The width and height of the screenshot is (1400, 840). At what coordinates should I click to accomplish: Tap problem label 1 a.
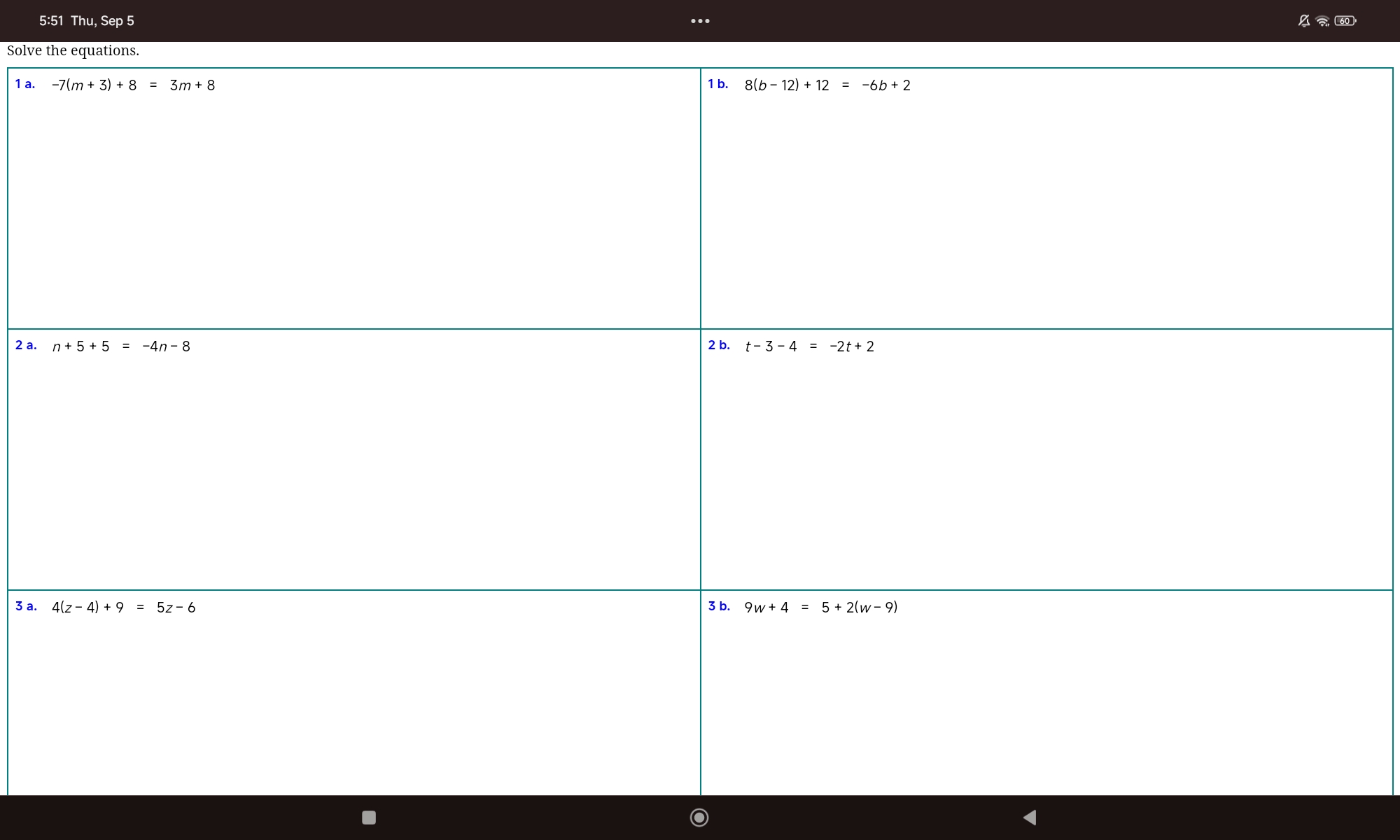(25, 84)
